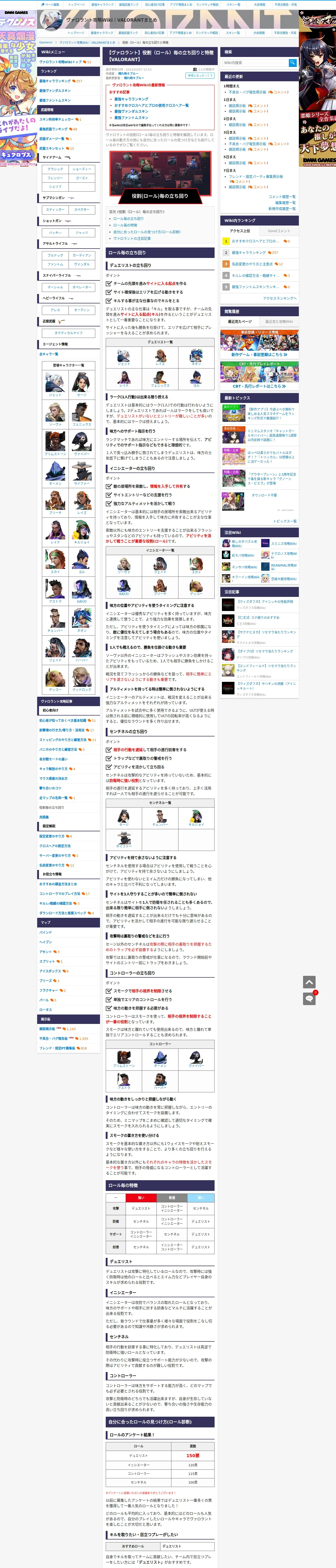
Task: Switch to the 最近見たWiki history tab
Action: coord(279,321)
